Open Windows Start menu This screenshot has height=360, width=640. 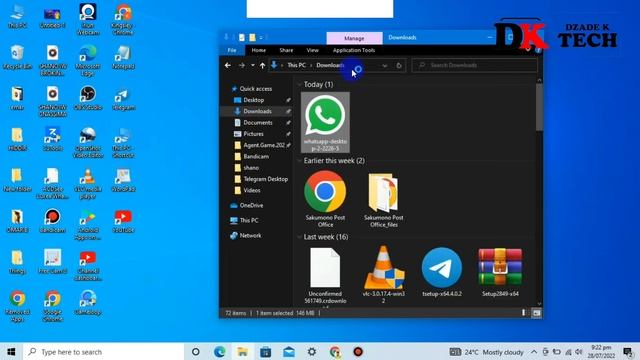click(11, 352)
